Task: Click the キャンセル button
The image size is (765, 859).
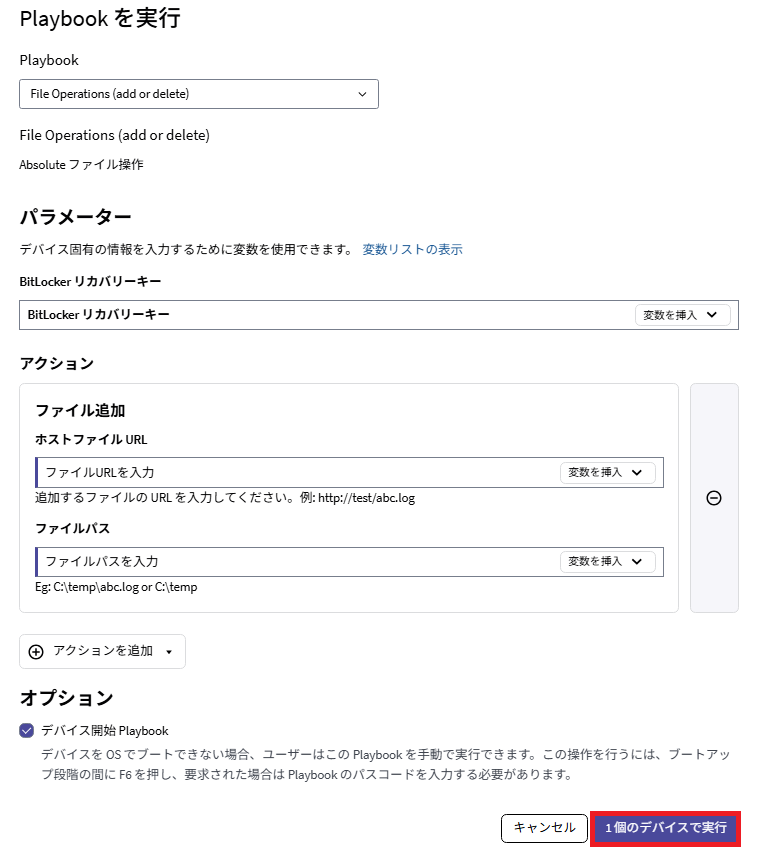Action: (x=544, y=828)
